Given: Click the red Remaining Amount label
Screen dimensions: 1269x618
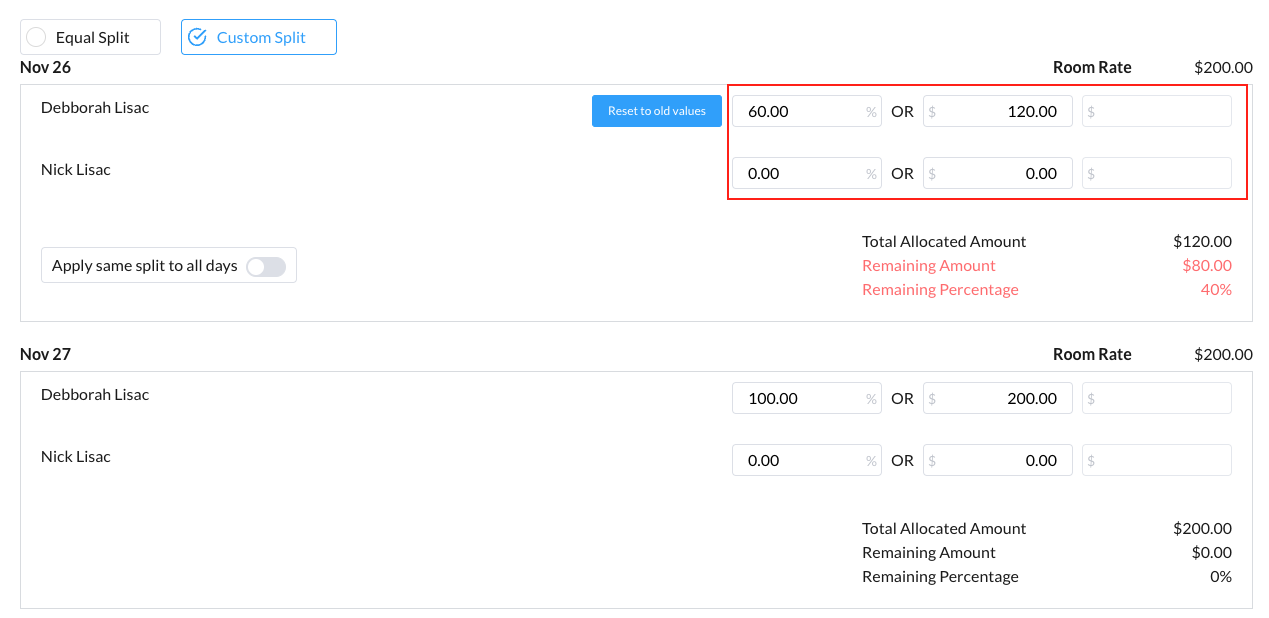Looking at the screenshot, I should (928, 265).
